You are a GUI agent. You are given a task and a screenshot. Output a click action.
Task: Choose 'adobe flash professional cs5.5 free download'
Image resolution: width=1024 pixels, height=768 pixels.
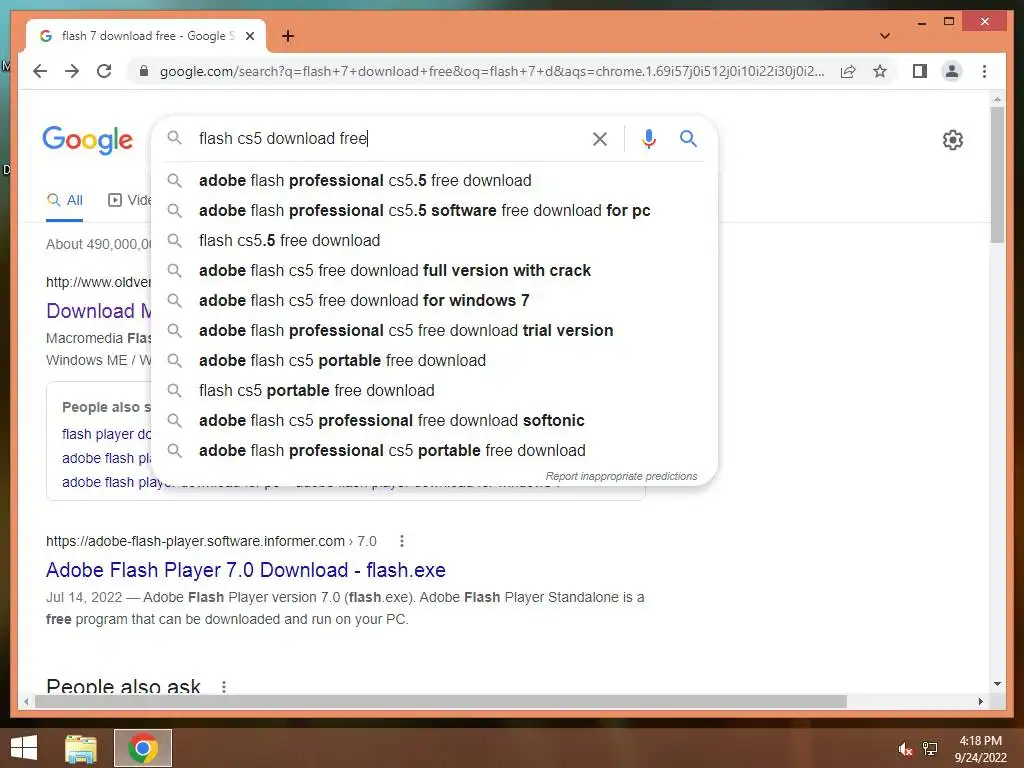point(434,180)
